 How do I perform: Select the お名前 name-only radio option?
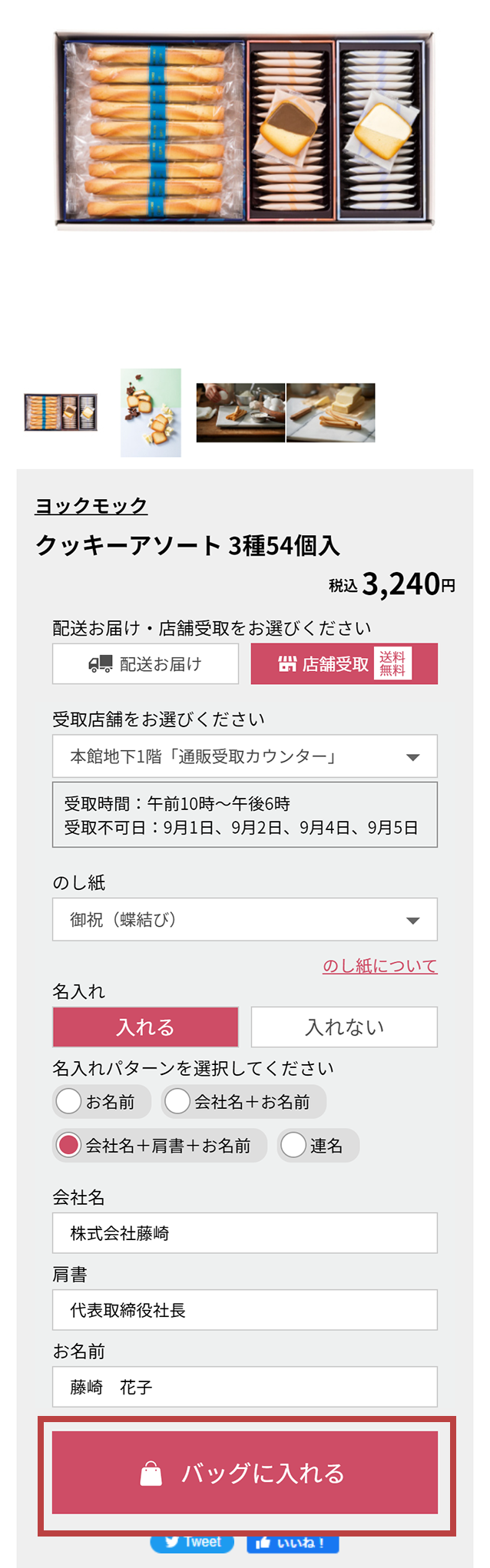pos(69,1101)
